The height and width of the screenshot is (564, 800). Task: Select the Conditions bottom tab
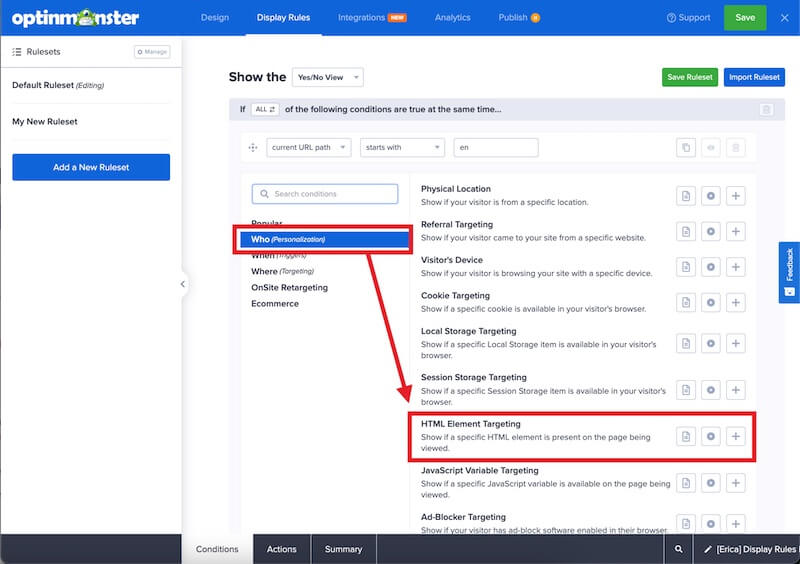(x=217, y=549)
